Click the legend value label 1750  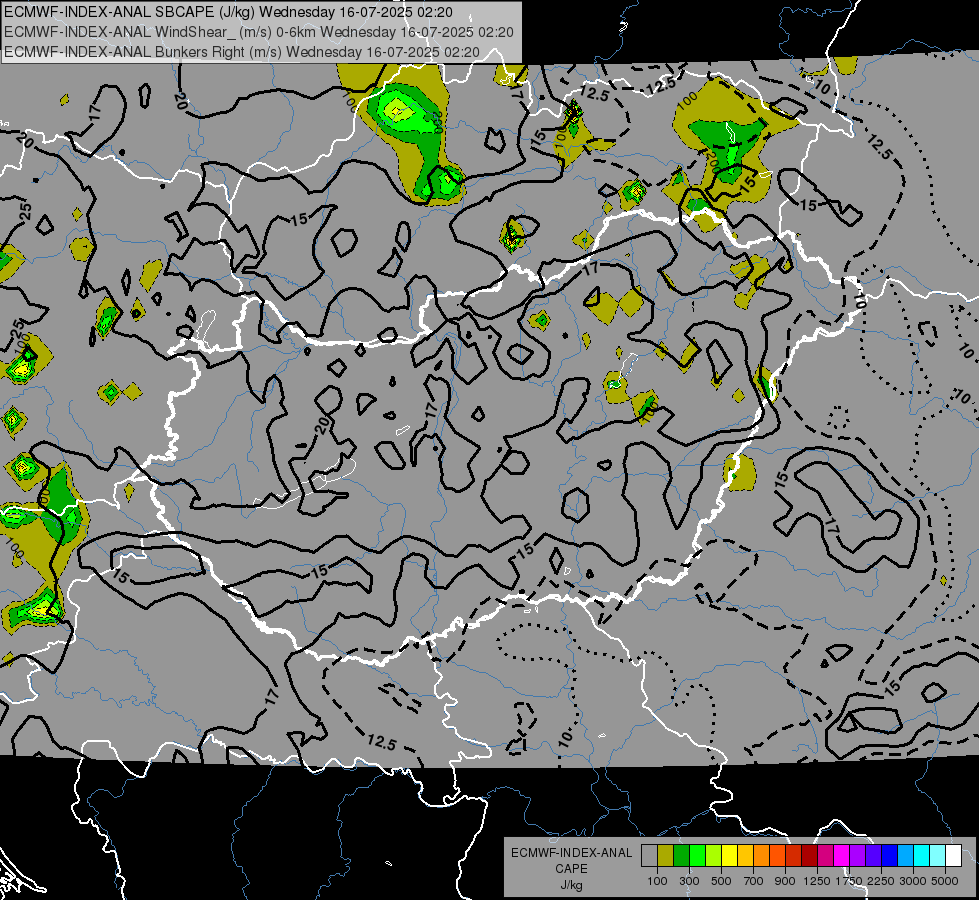click(849, 882)
